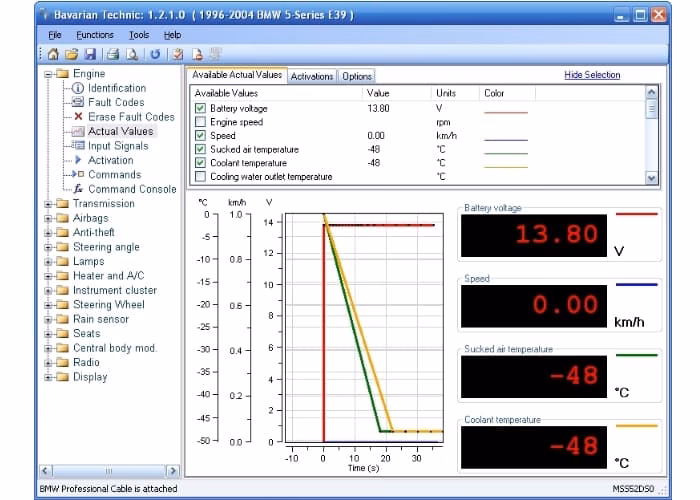Select the Lamps folder
Image resolution: width=700 pixels, height=500 pixels.
[88, 261]
